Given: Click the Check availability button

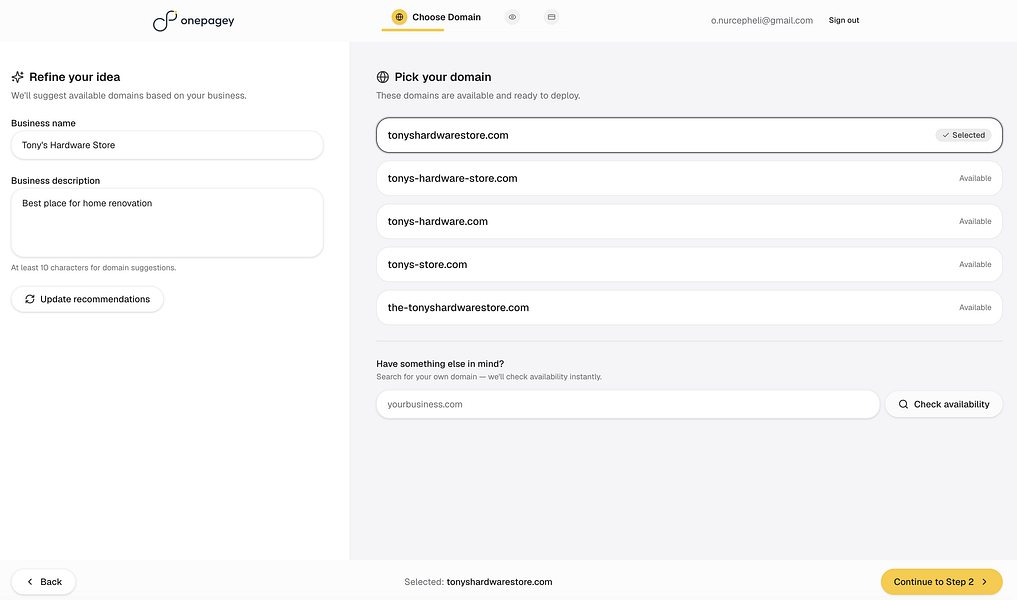Looking at the screenshot, I should tap(944, 404).
